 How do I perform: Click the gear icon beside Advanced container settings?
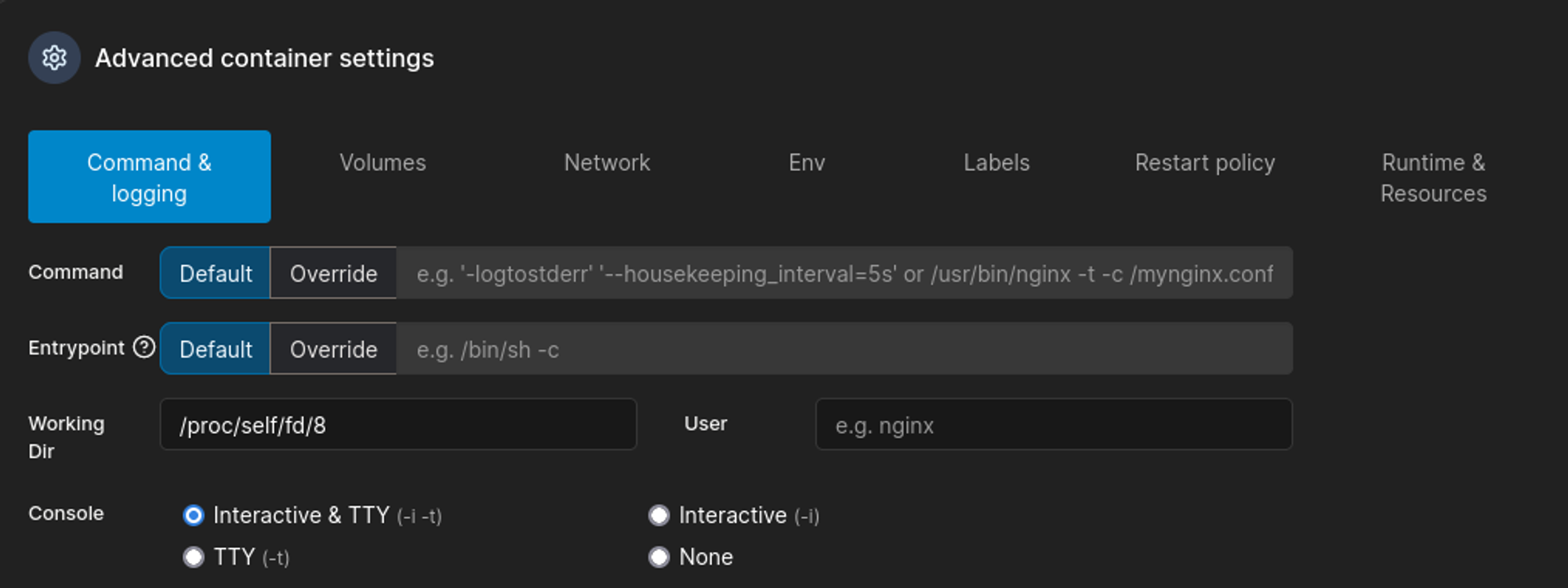coord(54,58)
